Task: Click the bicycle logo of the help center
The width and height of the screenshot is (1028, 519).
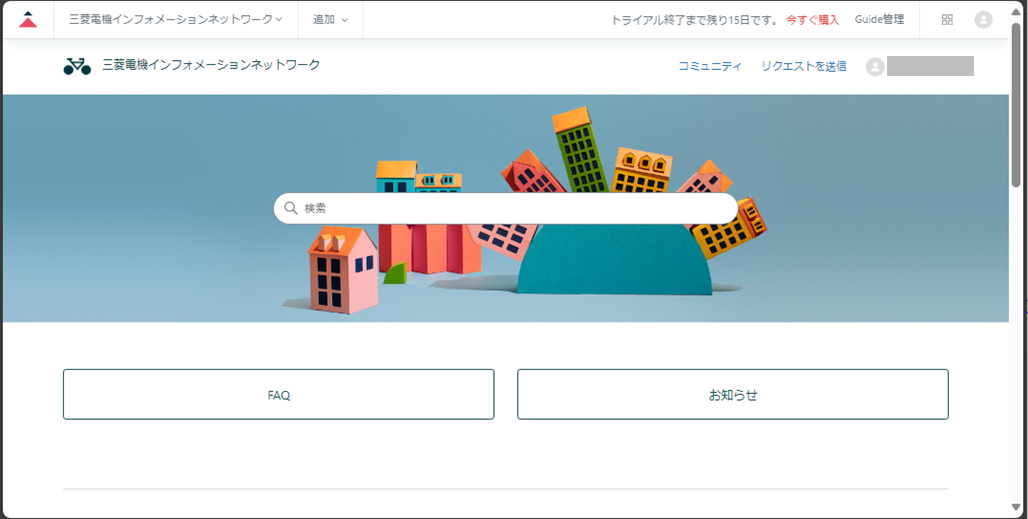Action: coord(77,66)
